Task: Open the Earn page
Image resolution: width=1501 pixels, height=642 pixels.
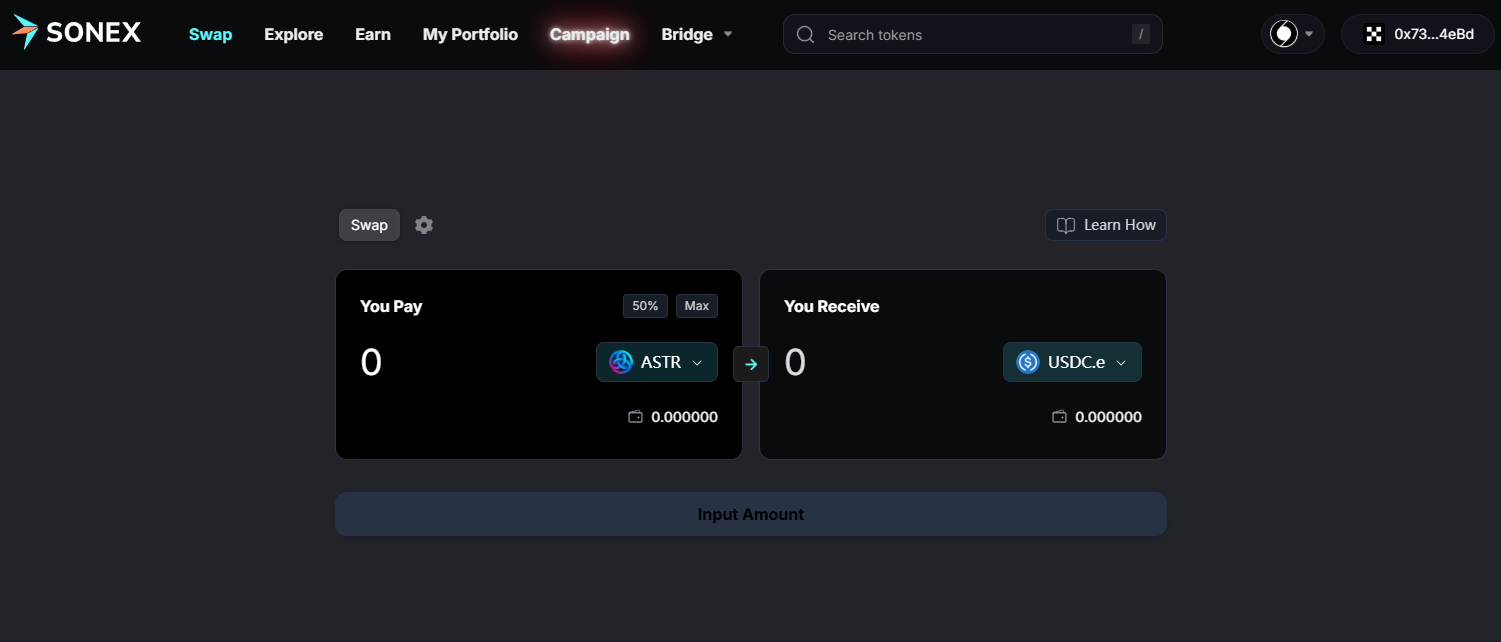Action: pos(373,34)
